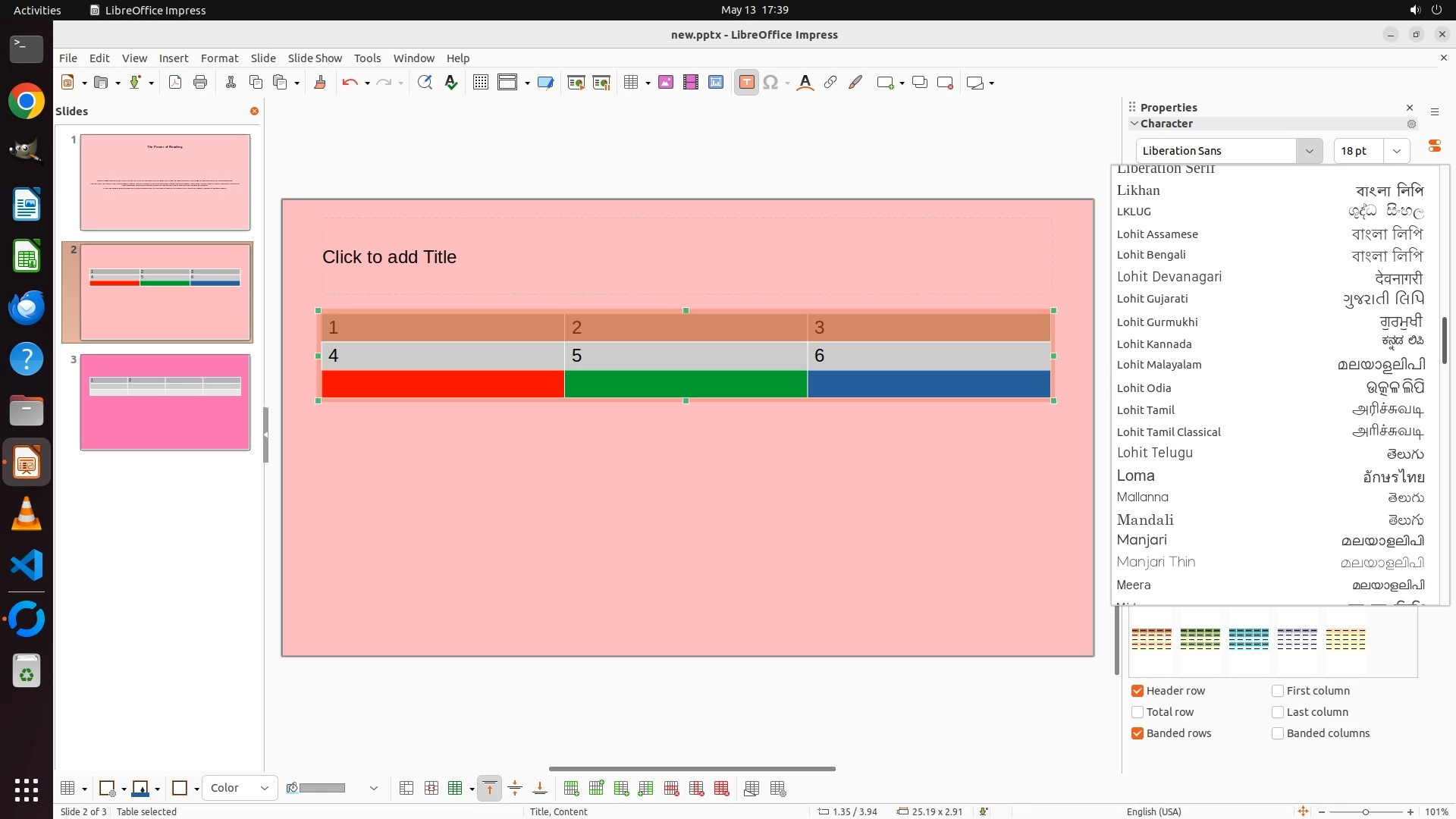Viewport: 1456px width, 819px height.
Task: Click Center Vertically in table toolbar
Action: point(515,789)
